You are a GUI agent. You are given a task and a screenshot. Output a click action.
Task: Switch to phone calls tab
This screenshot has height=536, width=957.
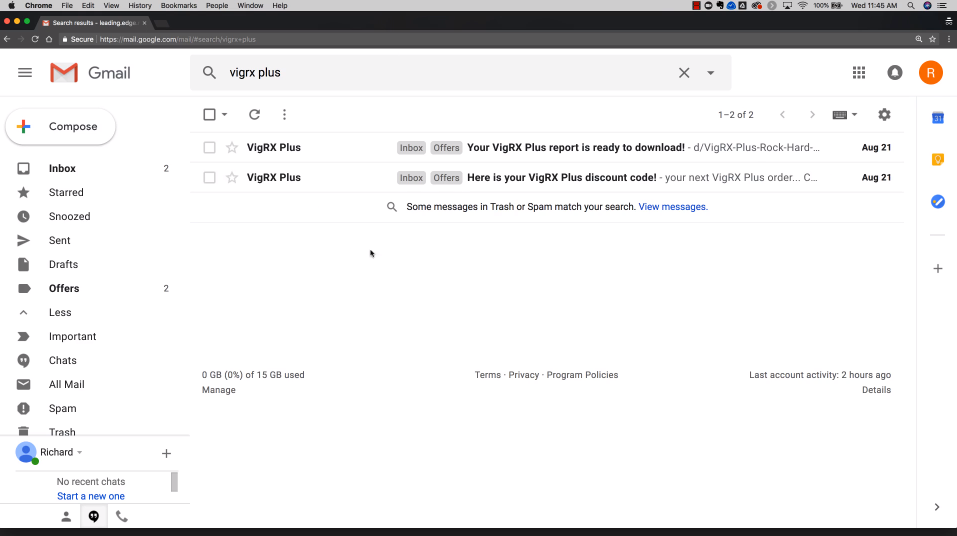tap(121, 516)
